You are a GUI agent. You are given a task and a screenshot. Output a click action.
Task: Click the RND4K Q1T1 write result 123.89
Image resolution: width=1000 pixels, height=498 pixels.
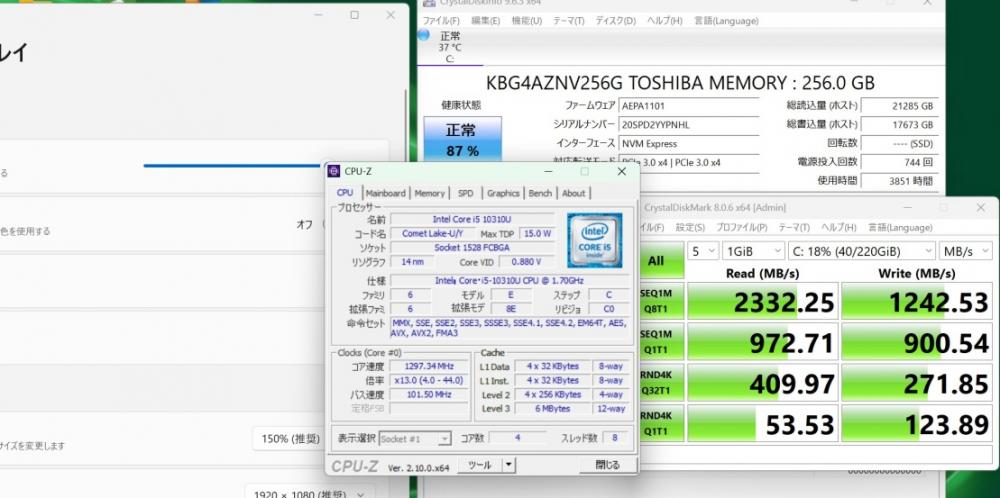pos(917,423)
